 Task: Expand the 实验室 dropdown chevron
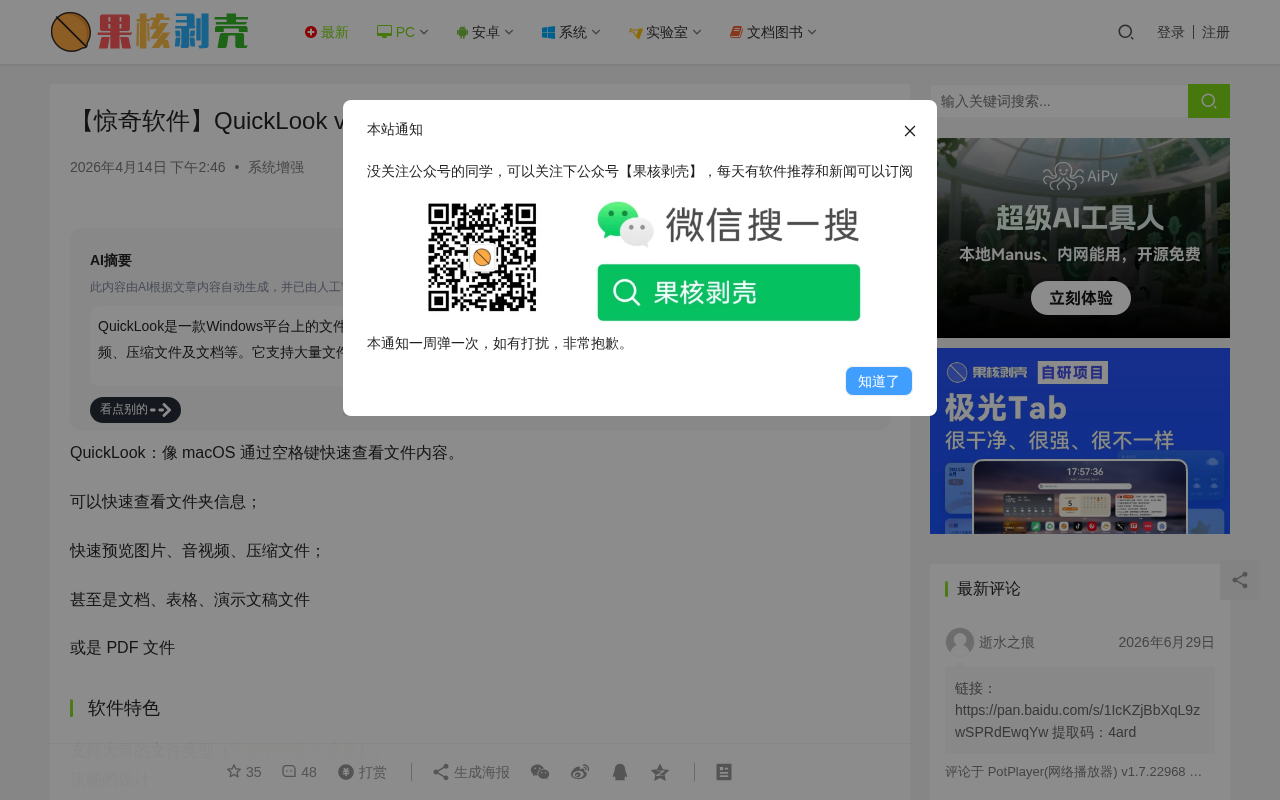pyautogui.click(x=697, y=32)
